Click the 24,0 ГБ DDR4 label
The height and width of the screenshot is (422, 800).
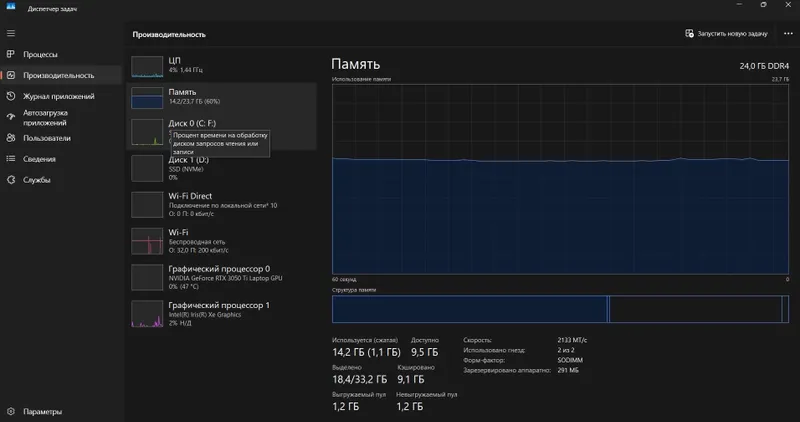coord(764,66)
